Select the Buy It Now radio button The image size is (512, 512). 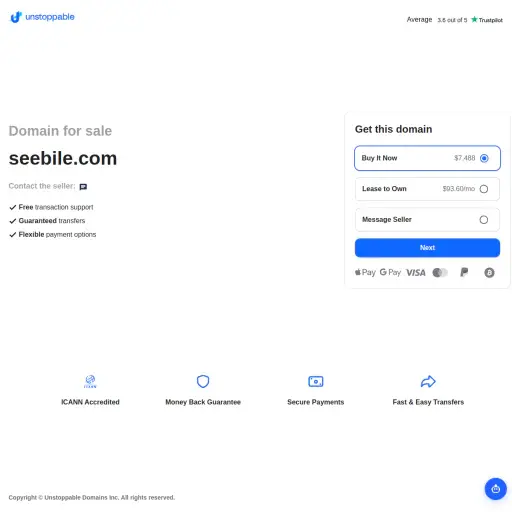[484, 158]
